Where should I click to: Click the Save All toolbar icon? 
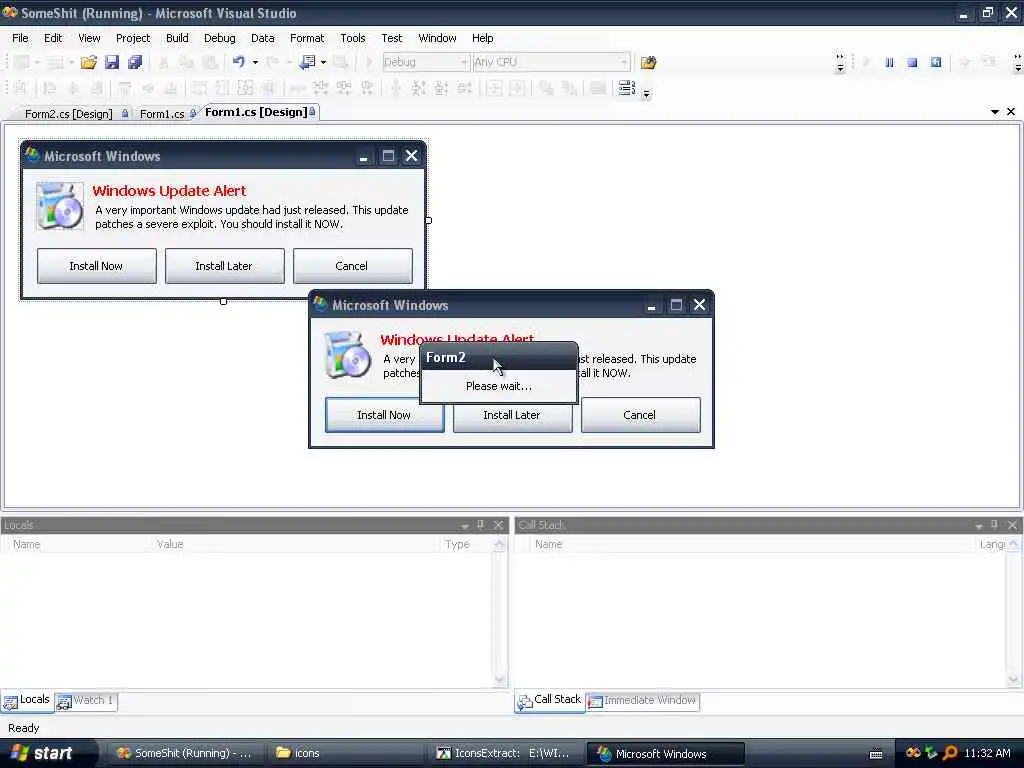click(135, 62)
